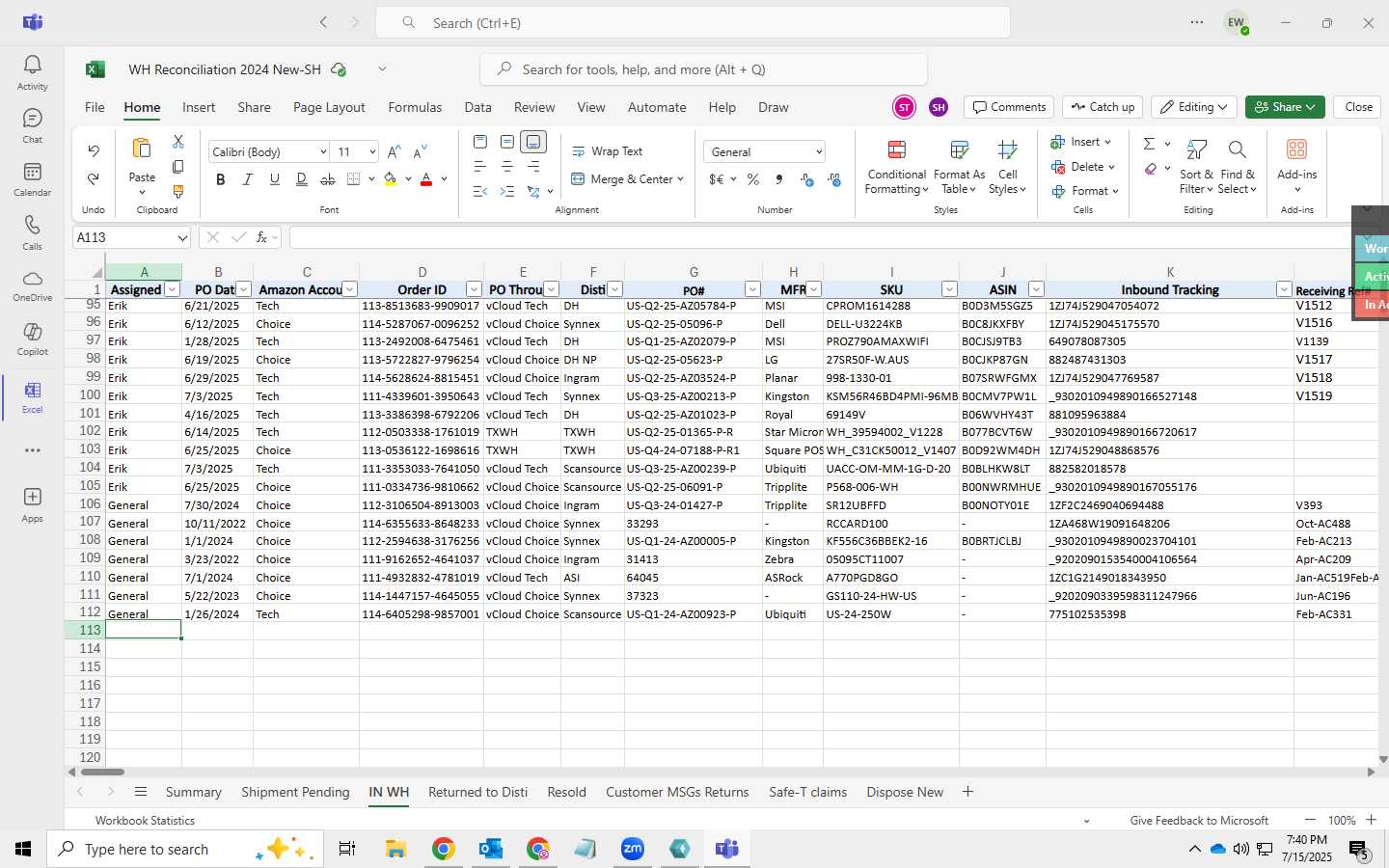The image size is (1389, 868).
Task: Click Percent Style icon
Action: tap(753, 179)
